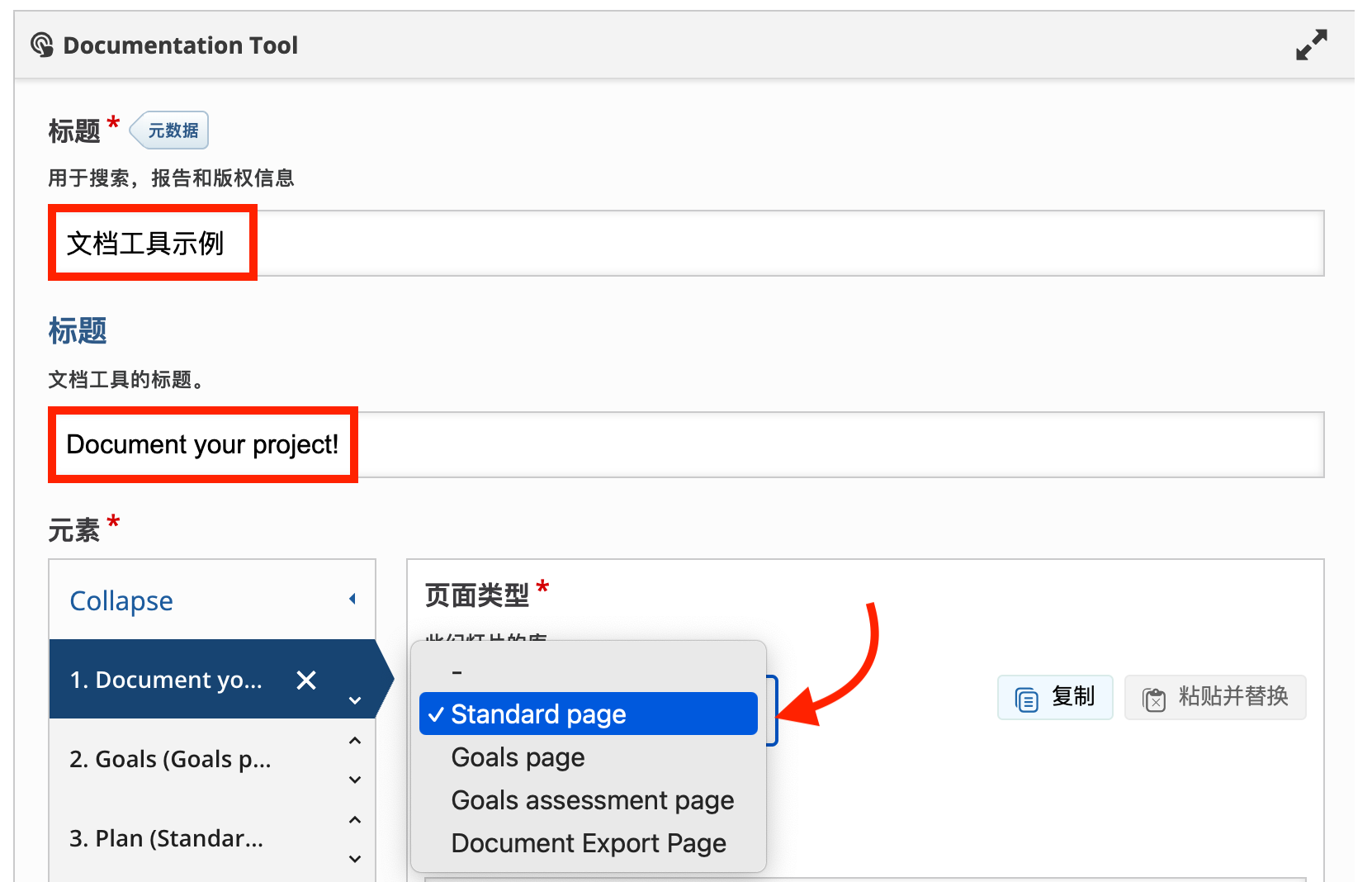Click the 粘贴并替换 paste and replace button

click(1214, 698)
